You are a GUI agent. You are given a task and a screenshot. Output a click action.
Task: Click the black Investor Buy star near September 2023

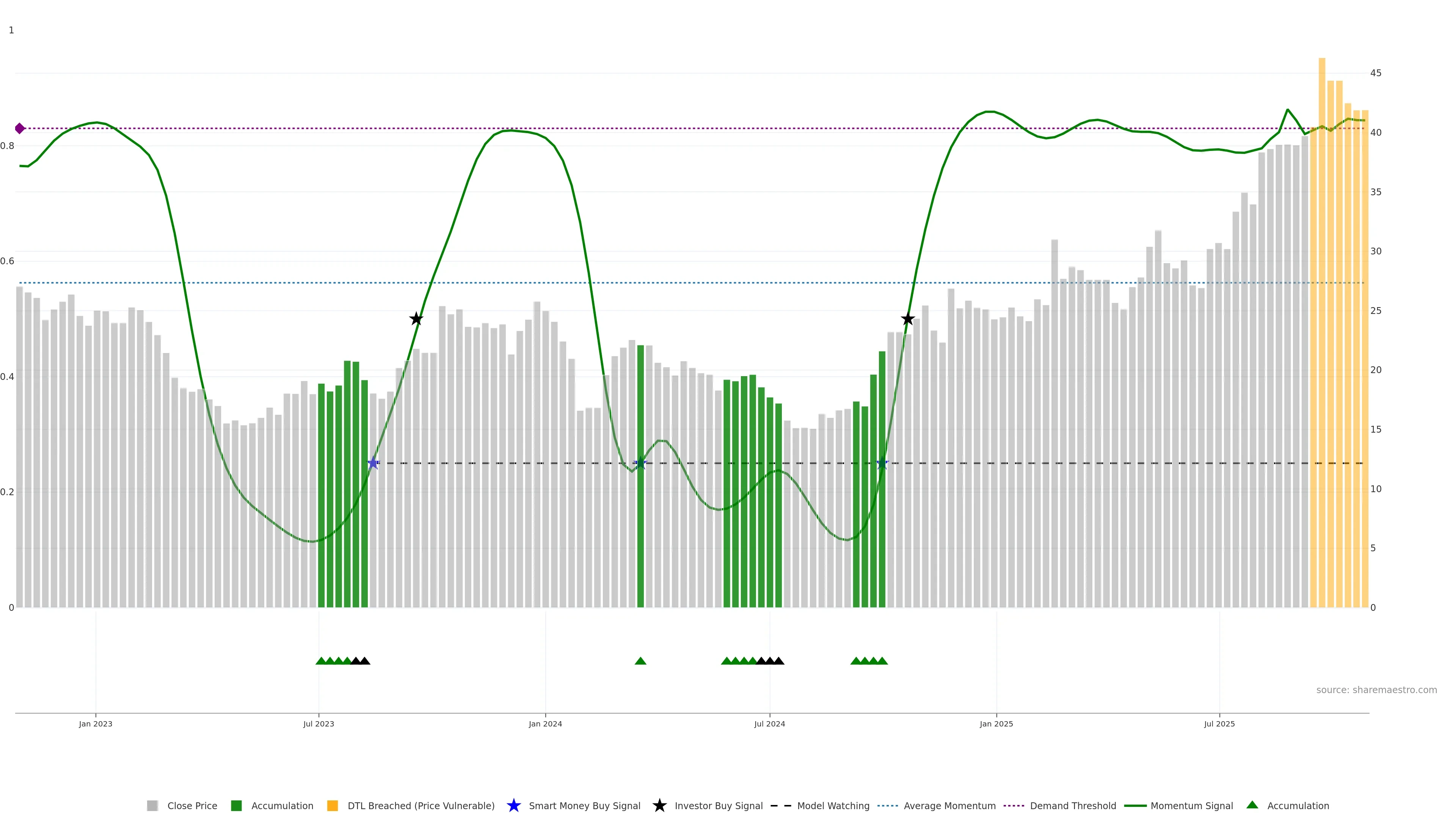pyautogui.click(x=416, y=319)
